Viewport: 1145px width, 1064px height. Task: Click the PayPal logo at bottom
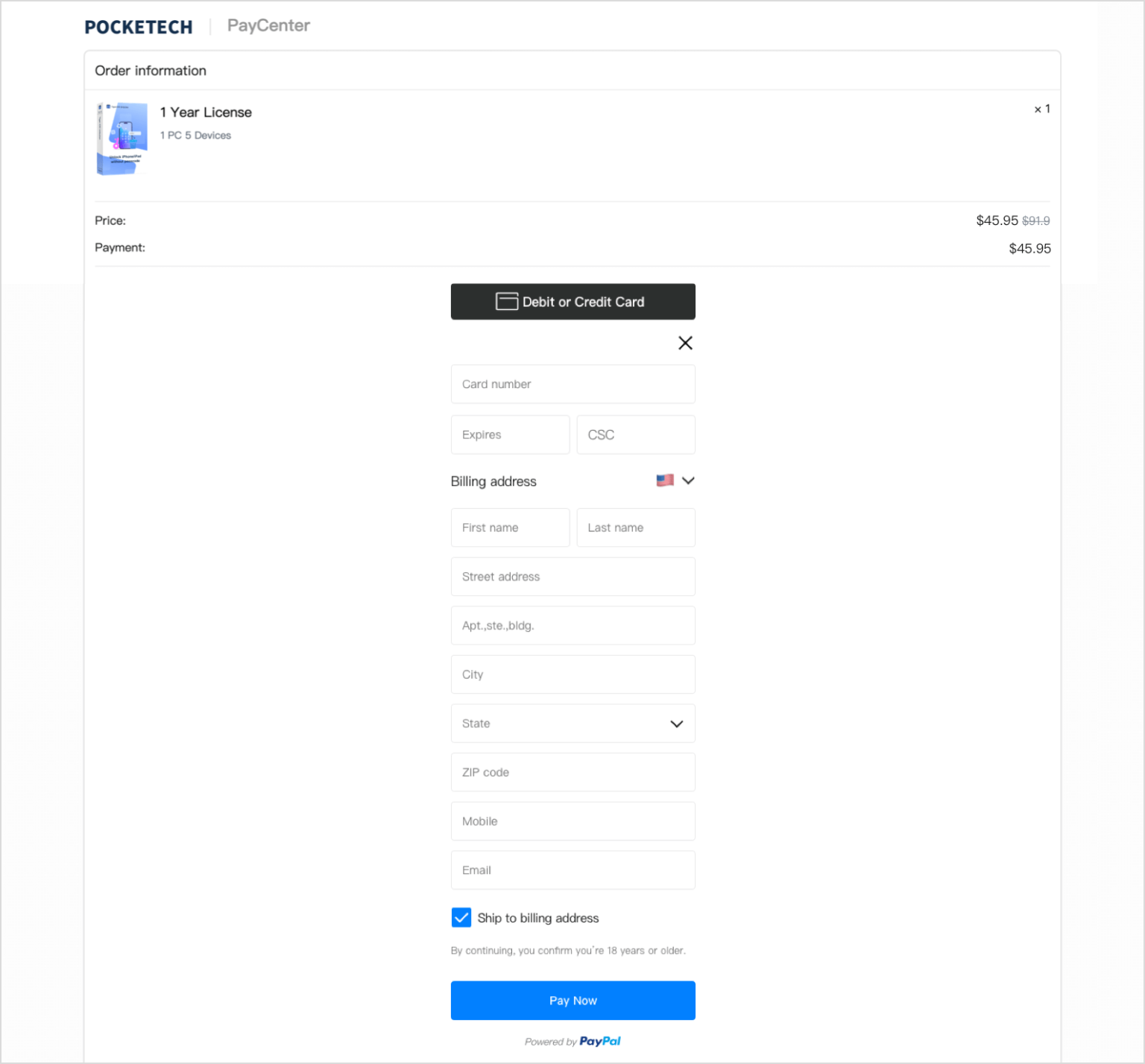click(x=599, y=1041)
